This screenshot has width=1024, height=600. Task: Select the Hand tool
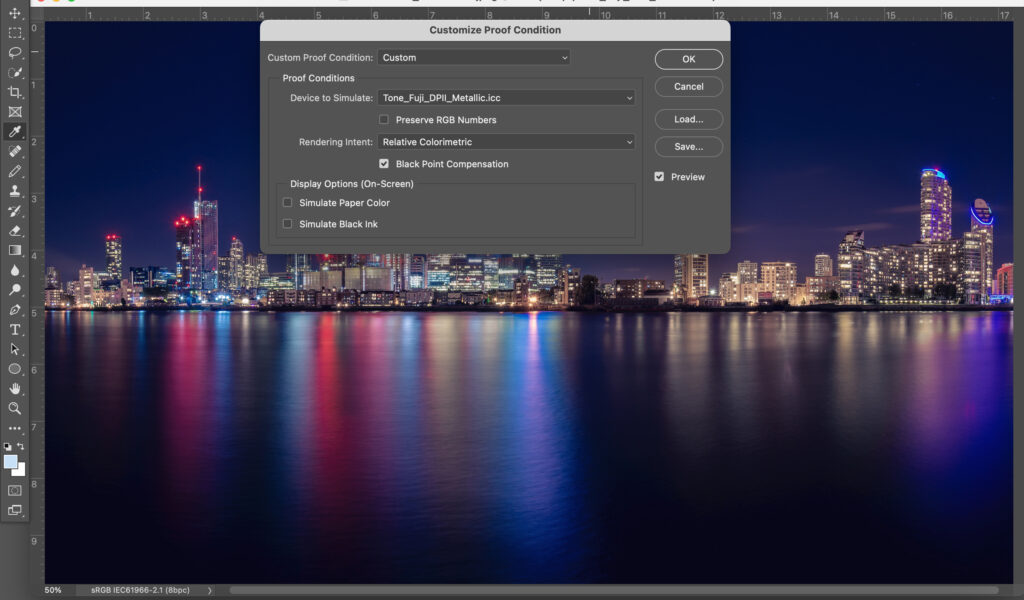tap(14, 388)
